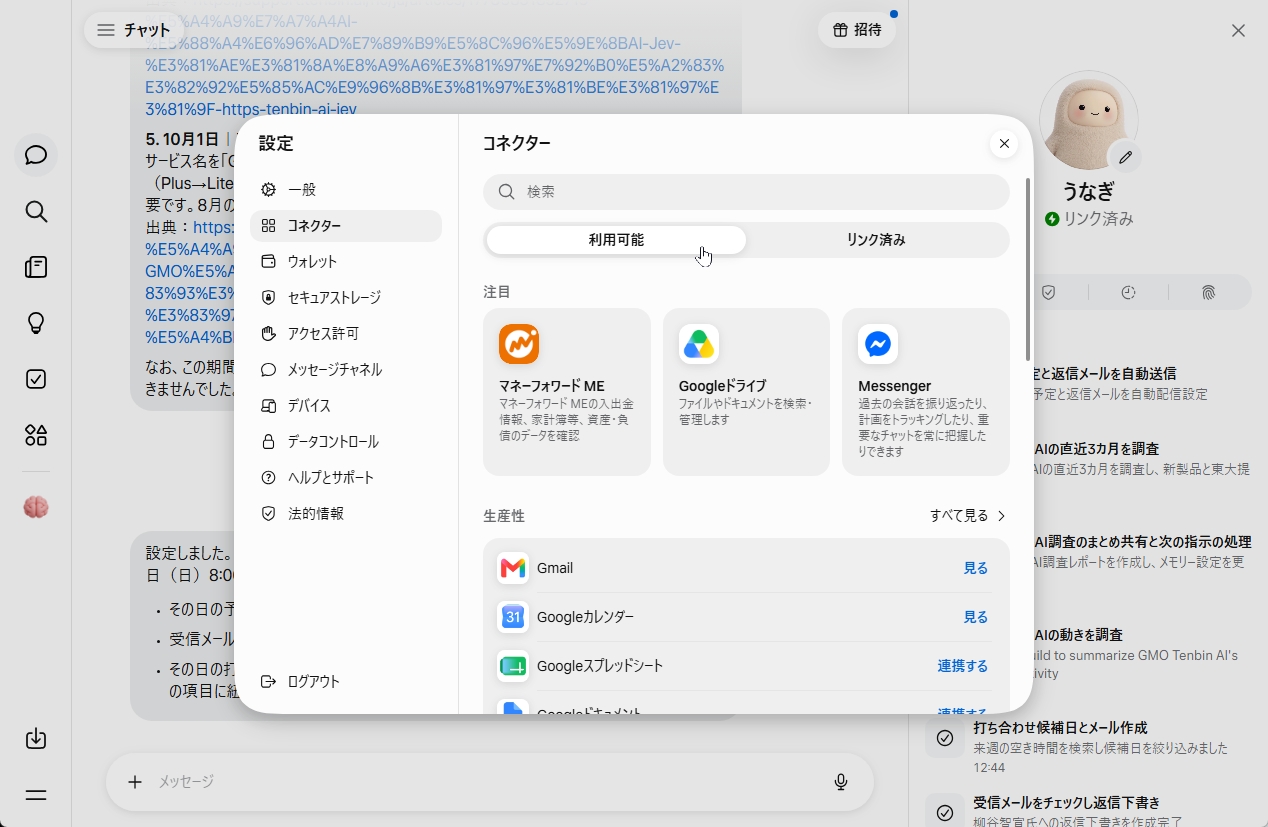Select ヘルプとサポート in settings menu
This screenshot has height=827, width=1268.
[346, 478]
